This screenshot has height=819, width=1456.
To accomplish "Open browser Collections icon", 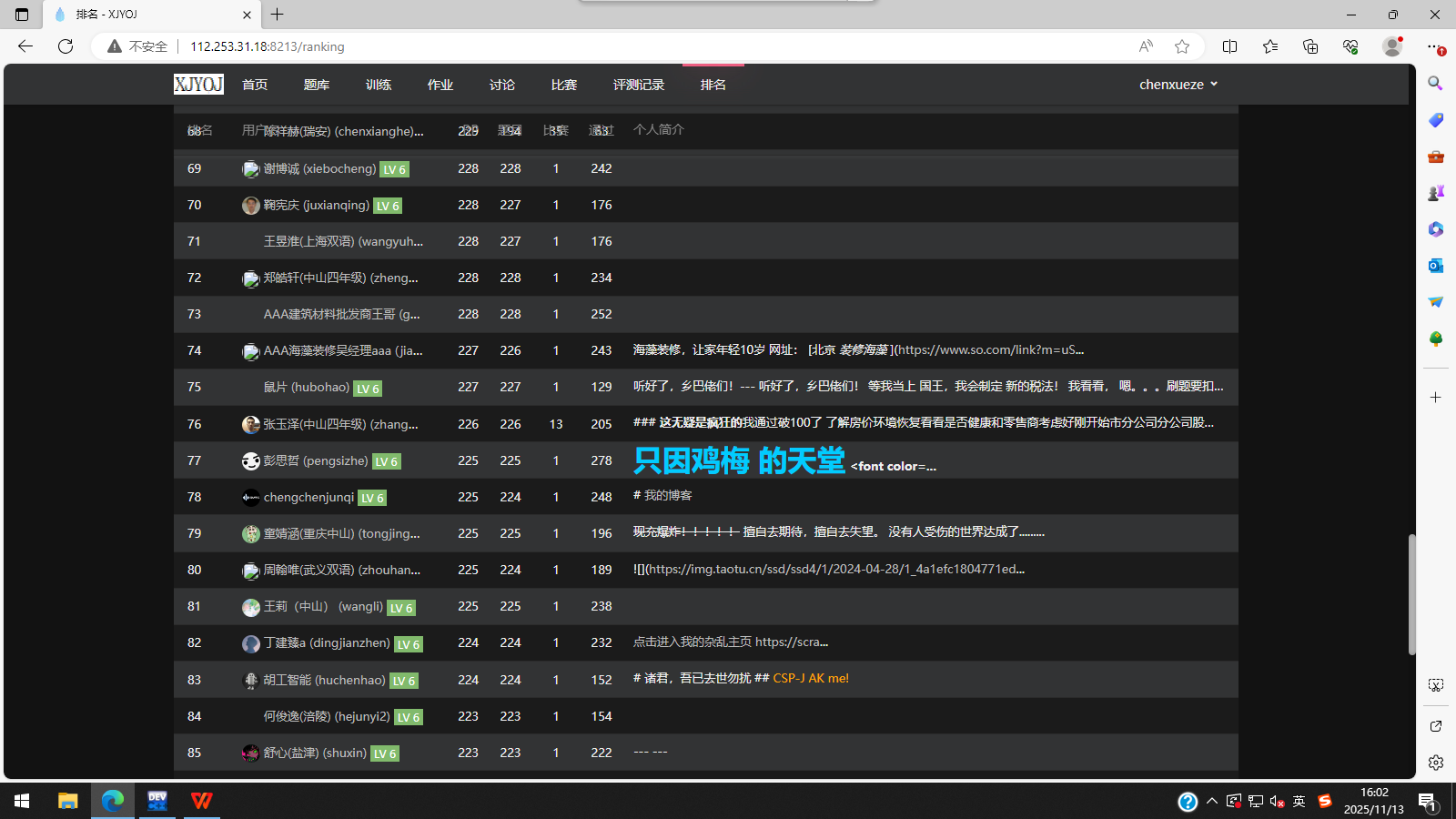I will (1310, 46).
